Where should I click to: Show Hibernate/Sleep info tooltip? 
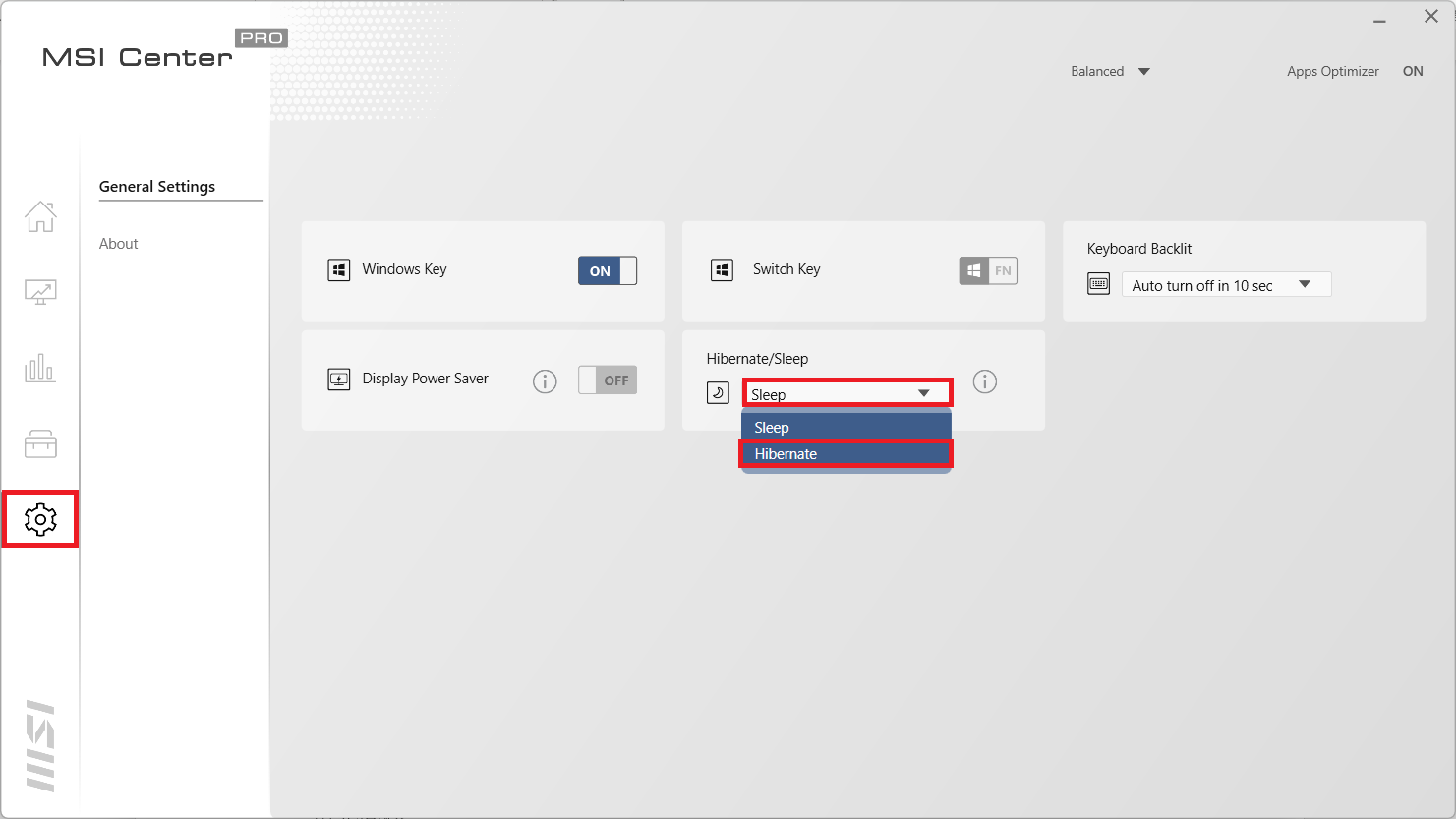click(x=985, y=381)
